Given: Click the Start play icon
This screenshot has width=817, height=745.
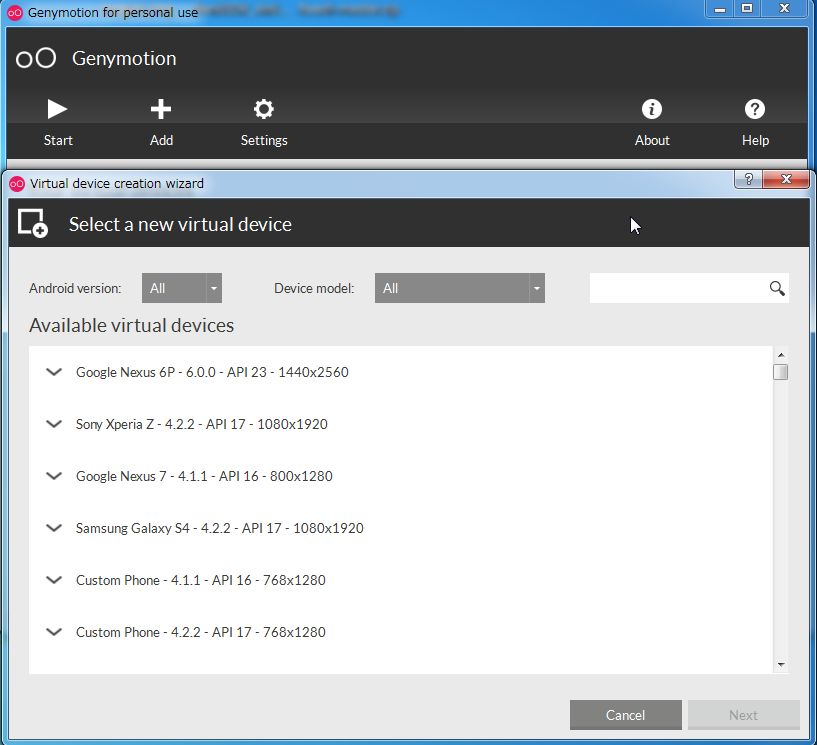Looking at the screenshot, I should [58, 109].
